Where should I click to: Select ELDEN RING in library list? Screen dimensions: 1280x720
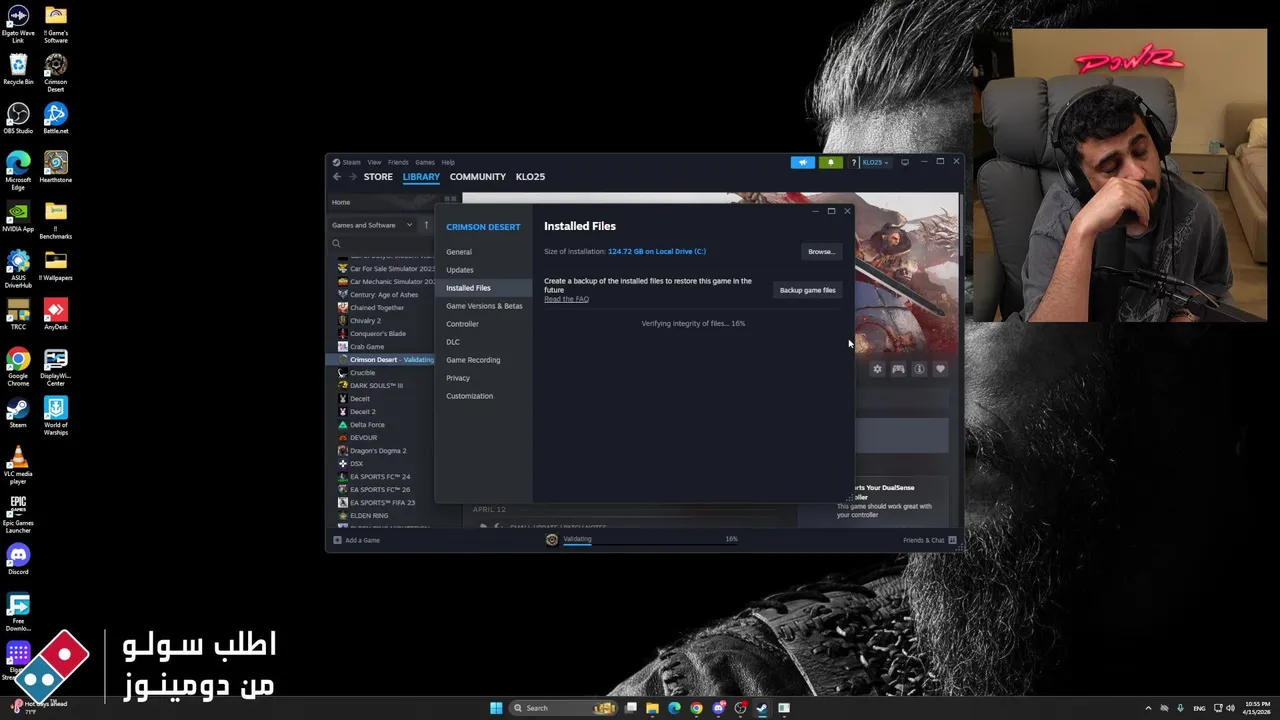369,516
